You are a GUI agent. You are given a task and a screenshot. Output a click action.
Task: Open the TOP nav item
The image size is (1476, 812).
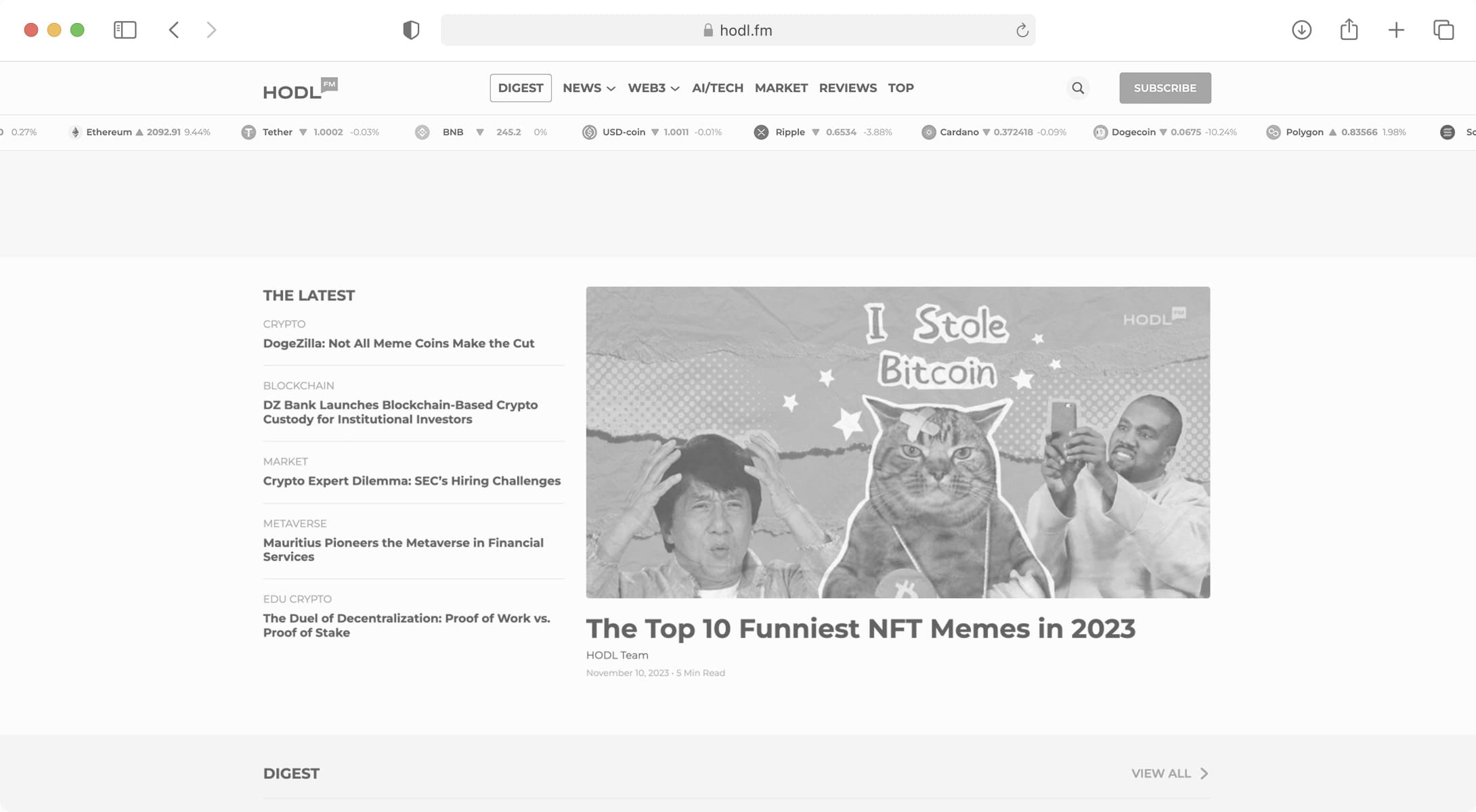[900, 88]
